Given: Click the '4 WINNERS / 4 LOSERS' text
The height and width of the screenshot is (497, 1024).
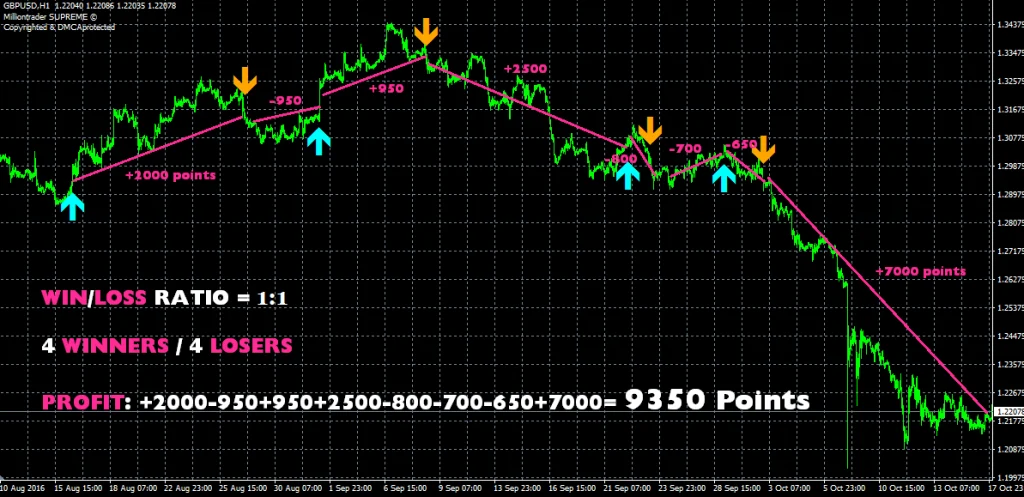Looking at the screenshot, I should pos(166,346).
